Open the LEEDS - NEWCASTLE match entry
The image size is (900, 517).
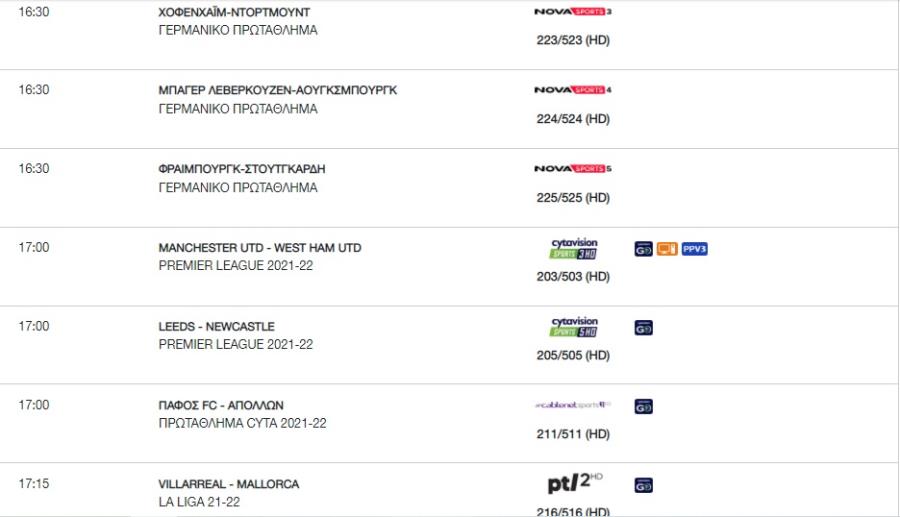[x=216, y=326]
